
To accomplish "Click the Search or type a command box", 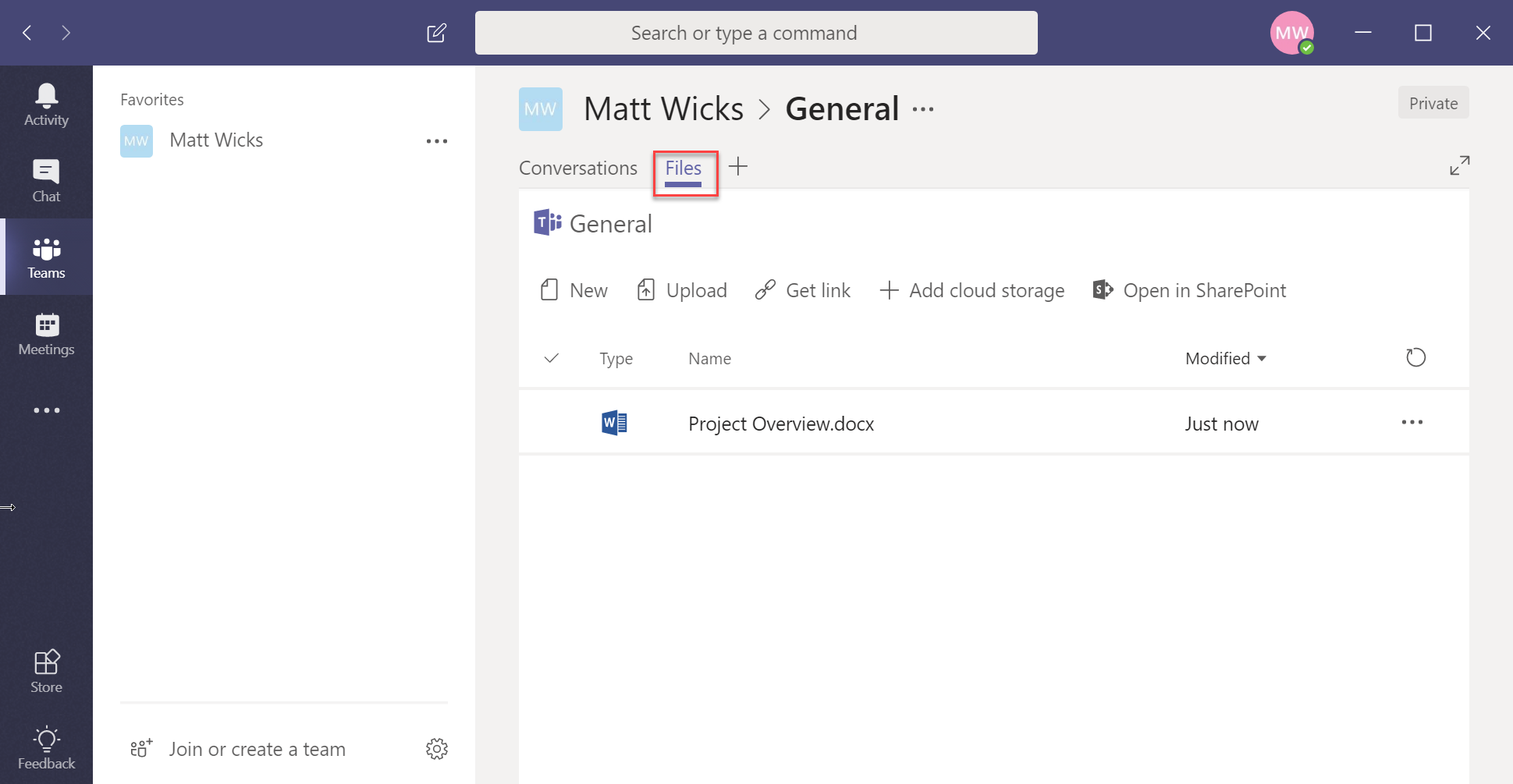I will pos(755,33).
